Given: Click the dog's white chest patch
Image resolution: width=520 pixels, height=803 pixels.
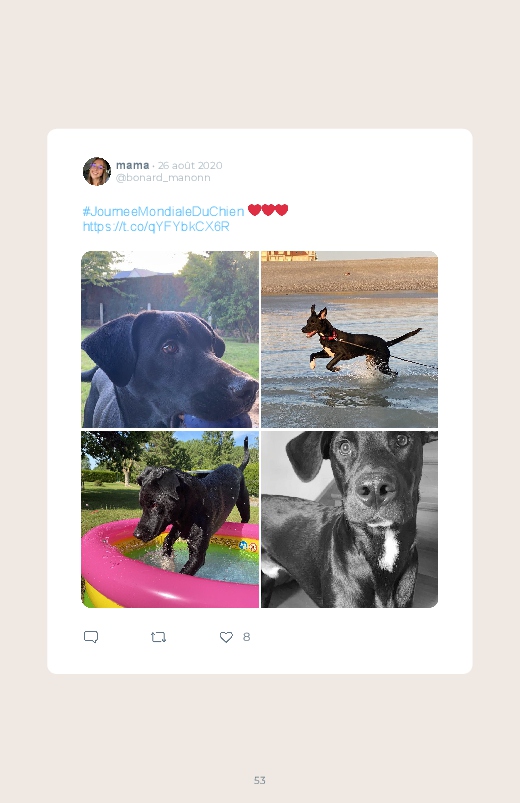Looking at the screenshot, I should pos(389,549).
